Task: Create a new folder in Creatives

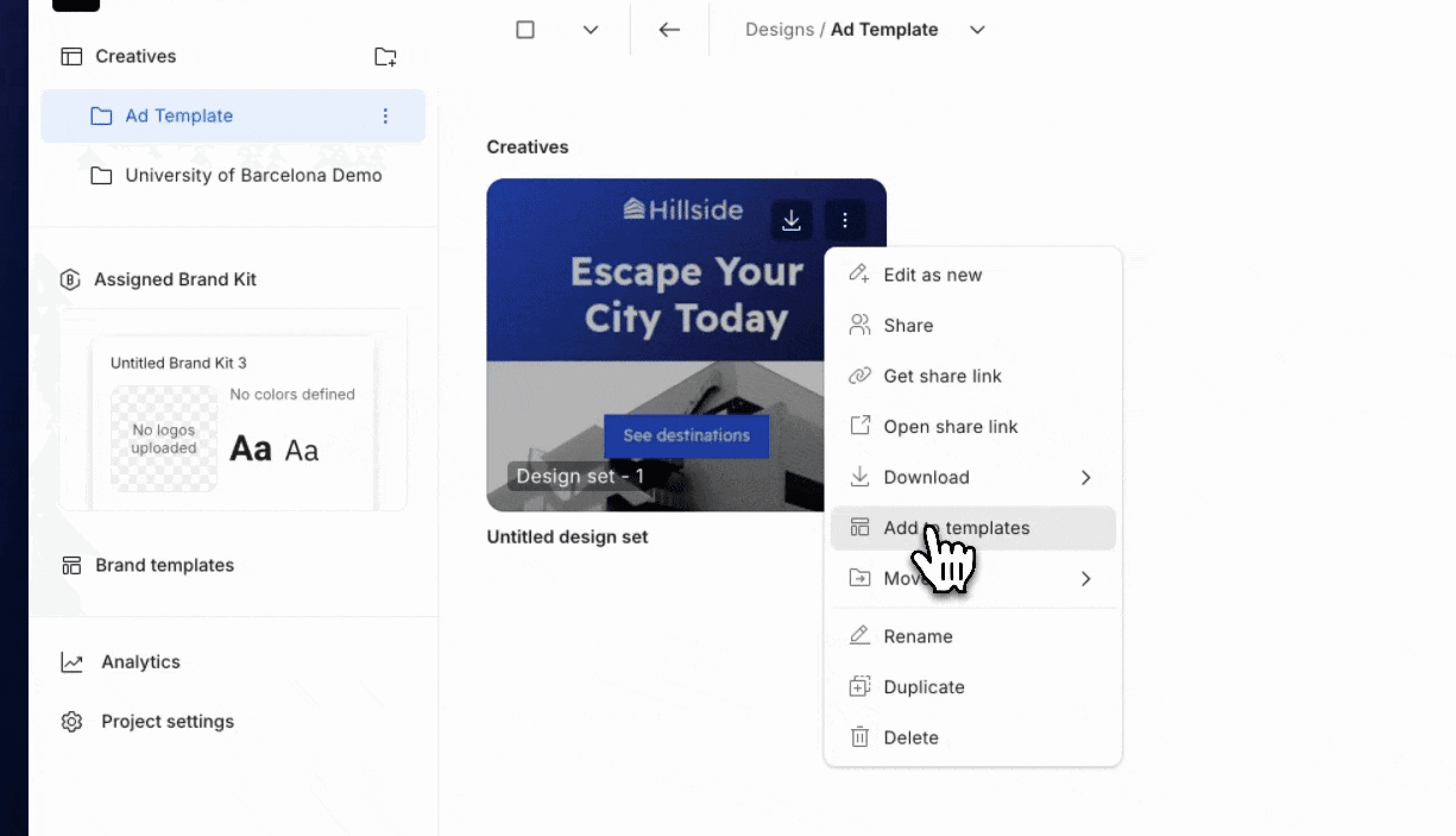Action: [x=386, y=58]
